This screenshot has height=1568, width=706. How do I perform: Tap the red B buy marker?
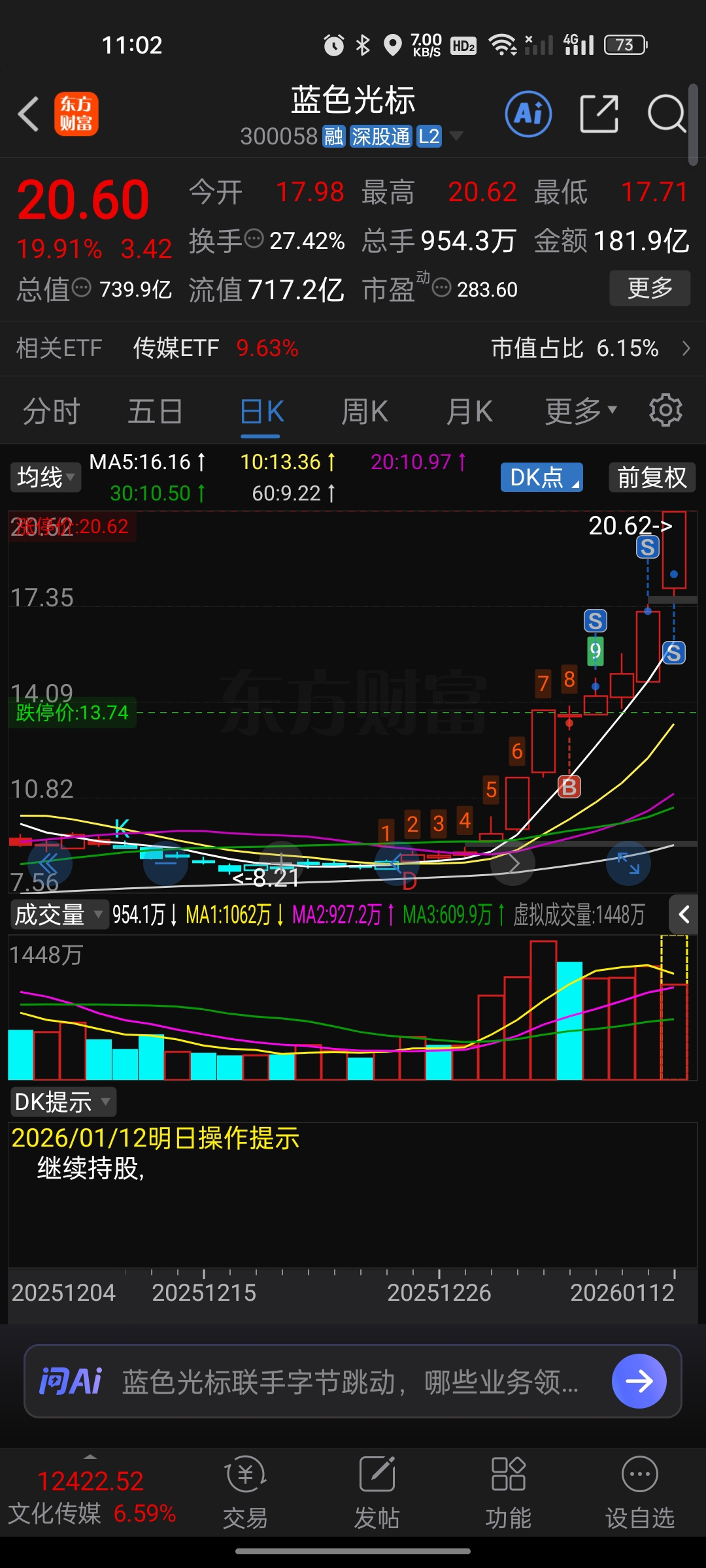point(569,787)
